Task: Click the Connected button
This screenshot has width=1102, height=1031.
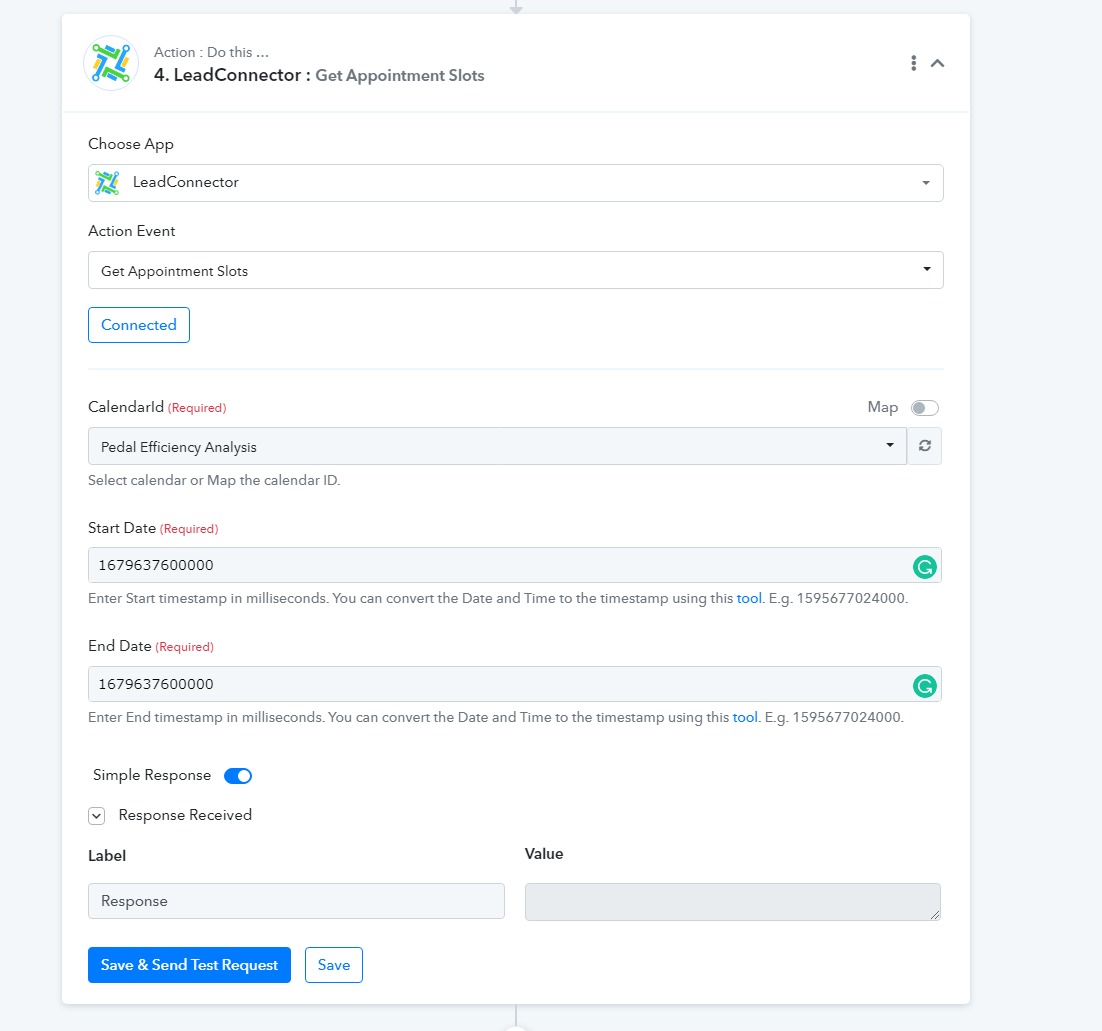Action: click(x=138, y=325)
